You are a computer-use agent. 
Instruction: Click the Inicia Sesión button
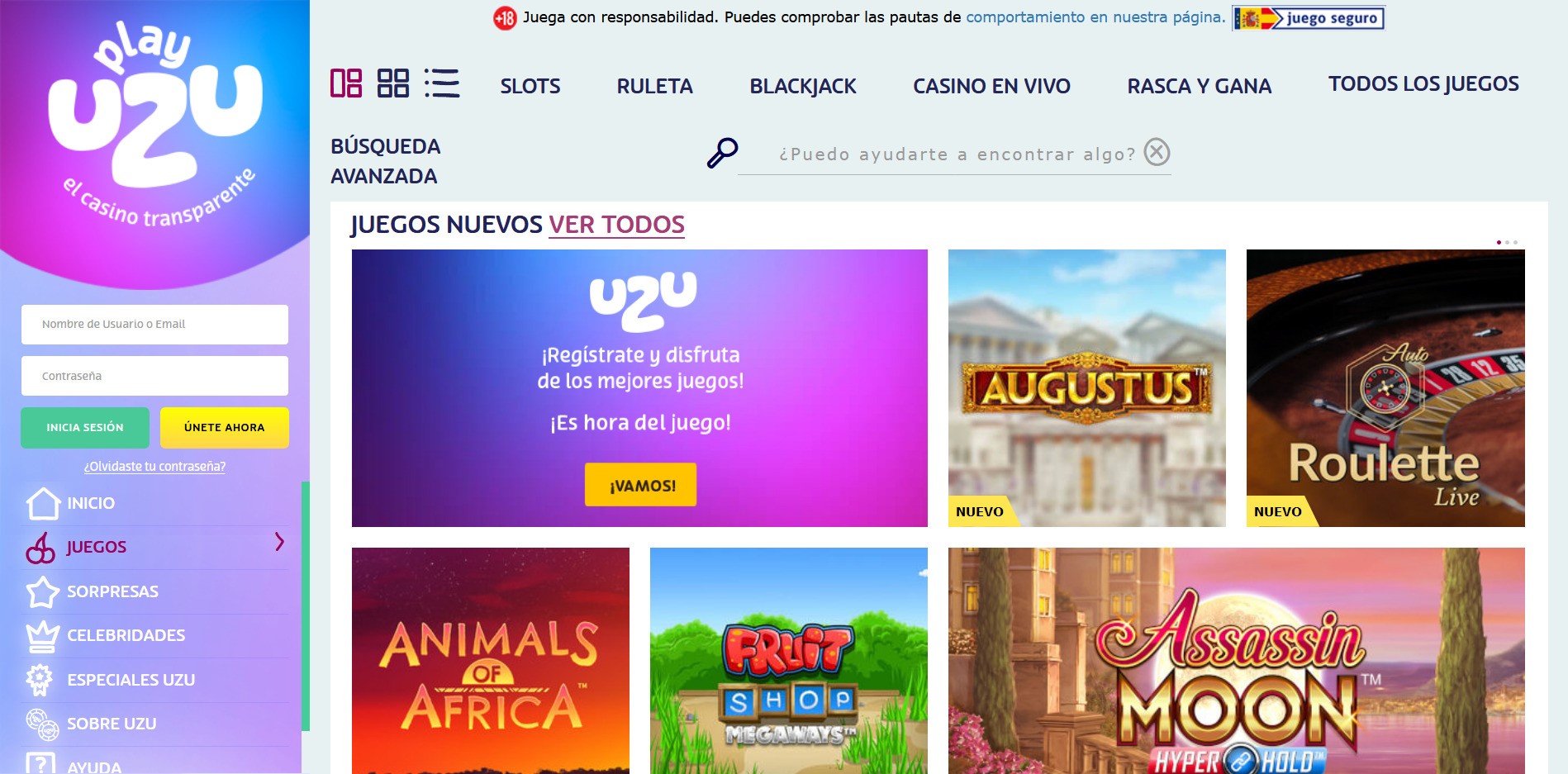pos(85,428)
